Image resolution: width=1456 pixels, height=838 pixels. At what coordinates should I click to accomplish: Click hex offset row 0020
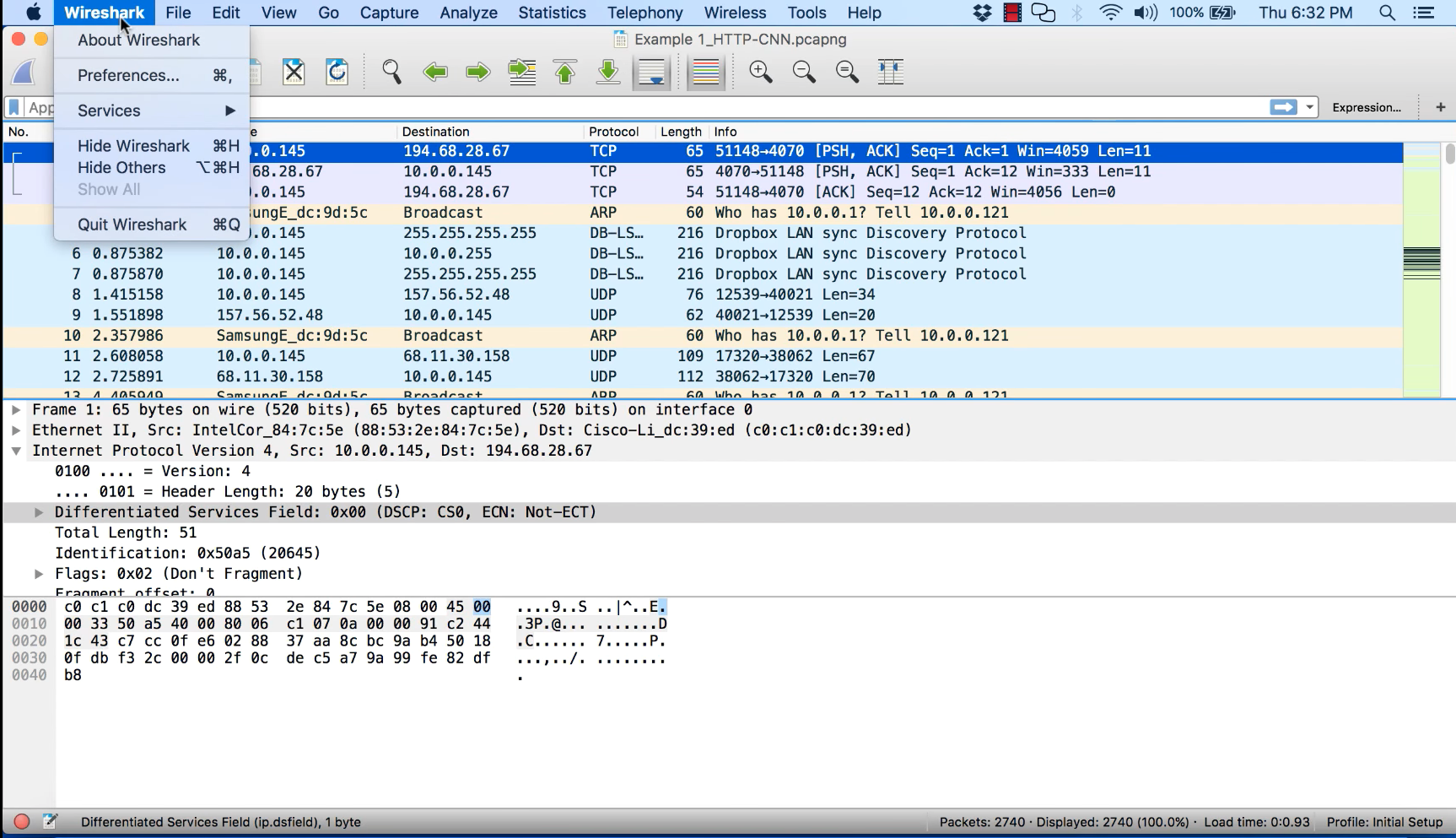30,641
